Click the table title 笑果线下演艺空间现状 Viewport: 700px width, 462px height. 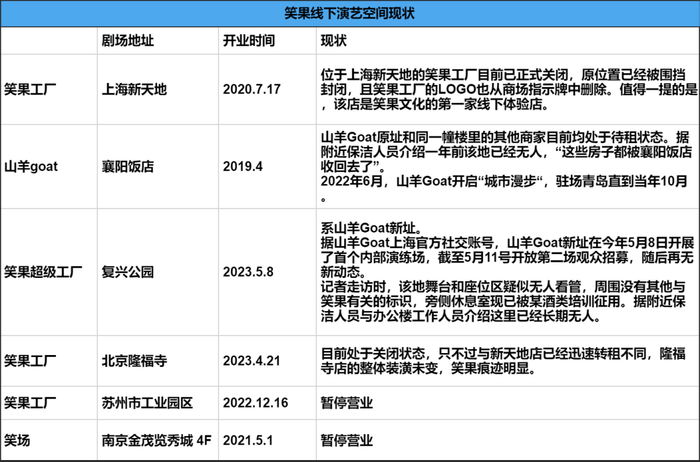349,13
